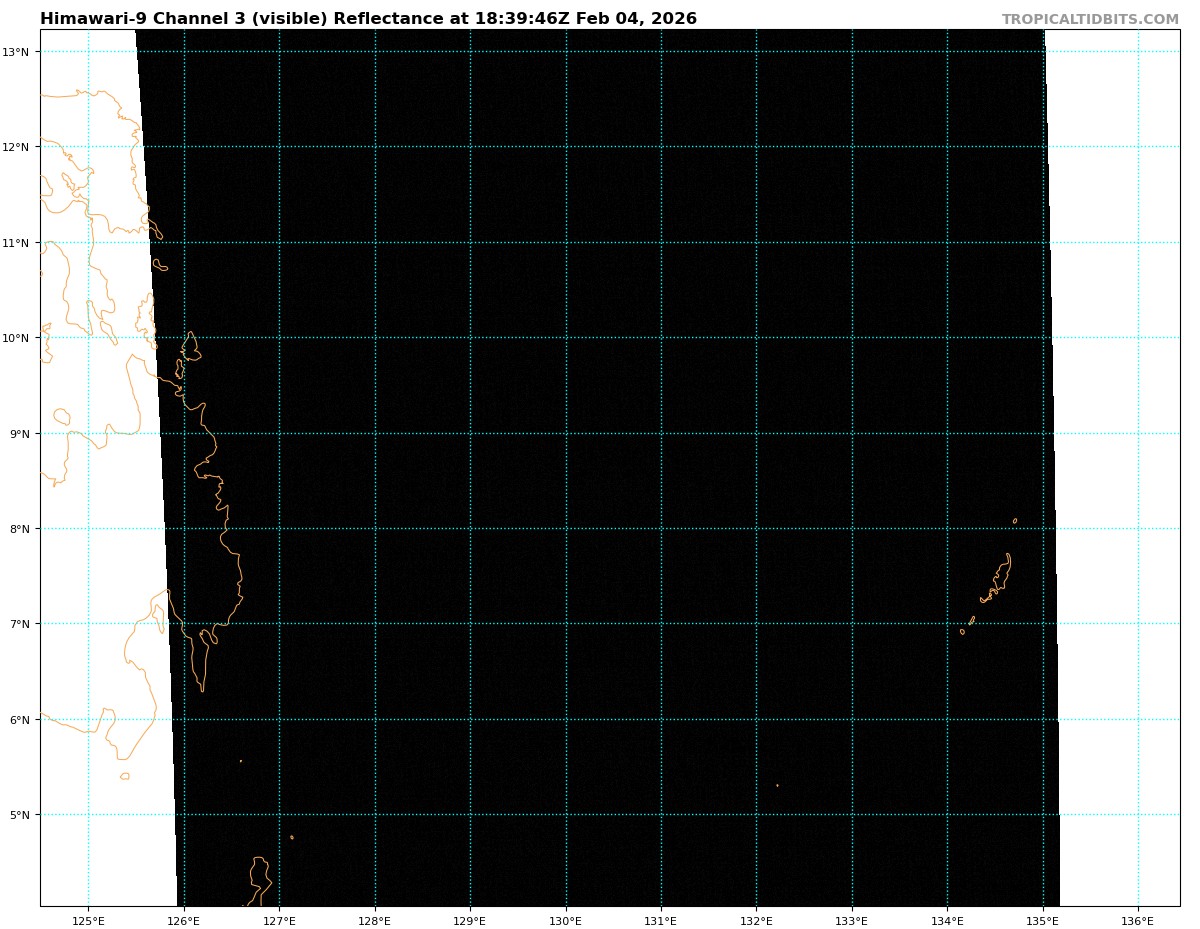Click the tiny island outline near 132°E, 5°N
The width and height of the screenshot is (1200, 929).
[x=777, y=785]
